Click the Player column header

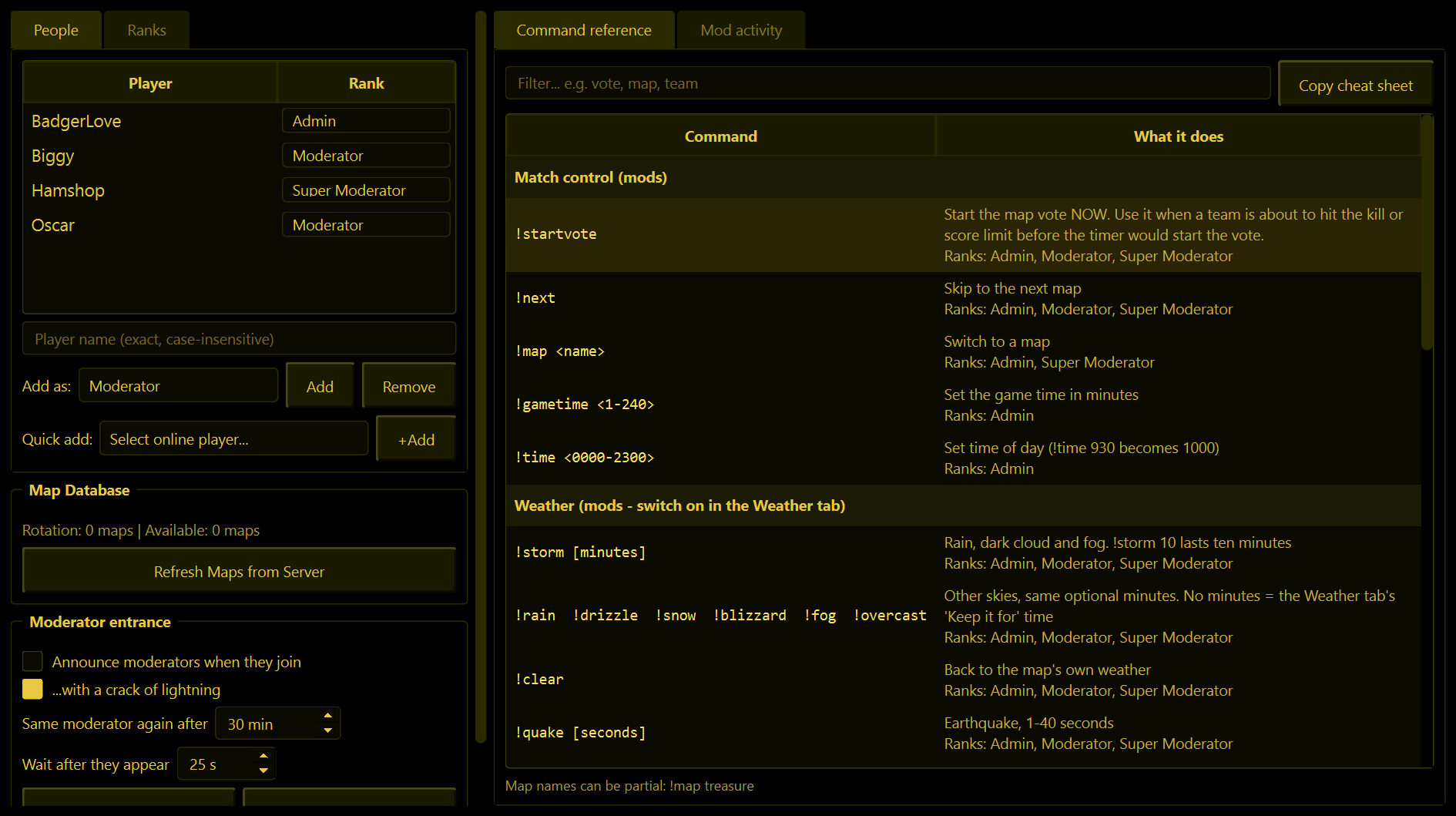tap(150, 83)
